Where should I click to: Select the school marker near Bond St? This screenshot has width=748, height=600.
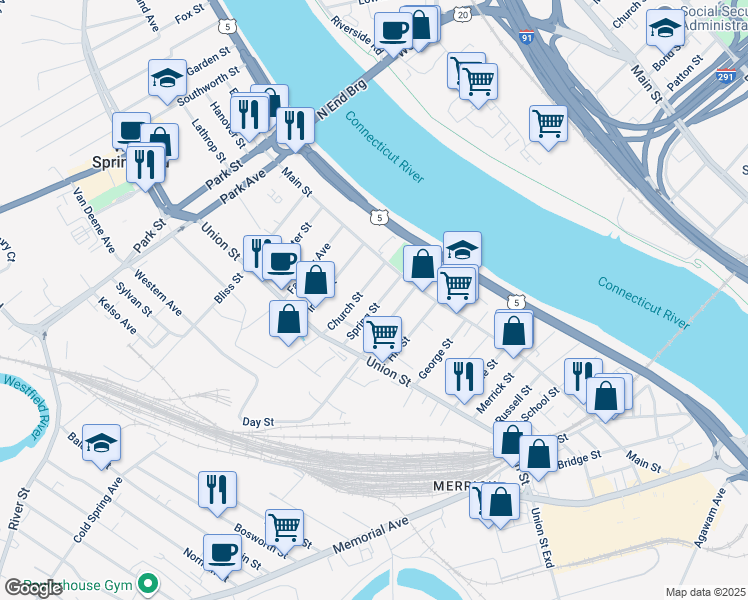(x=665, y=30)
